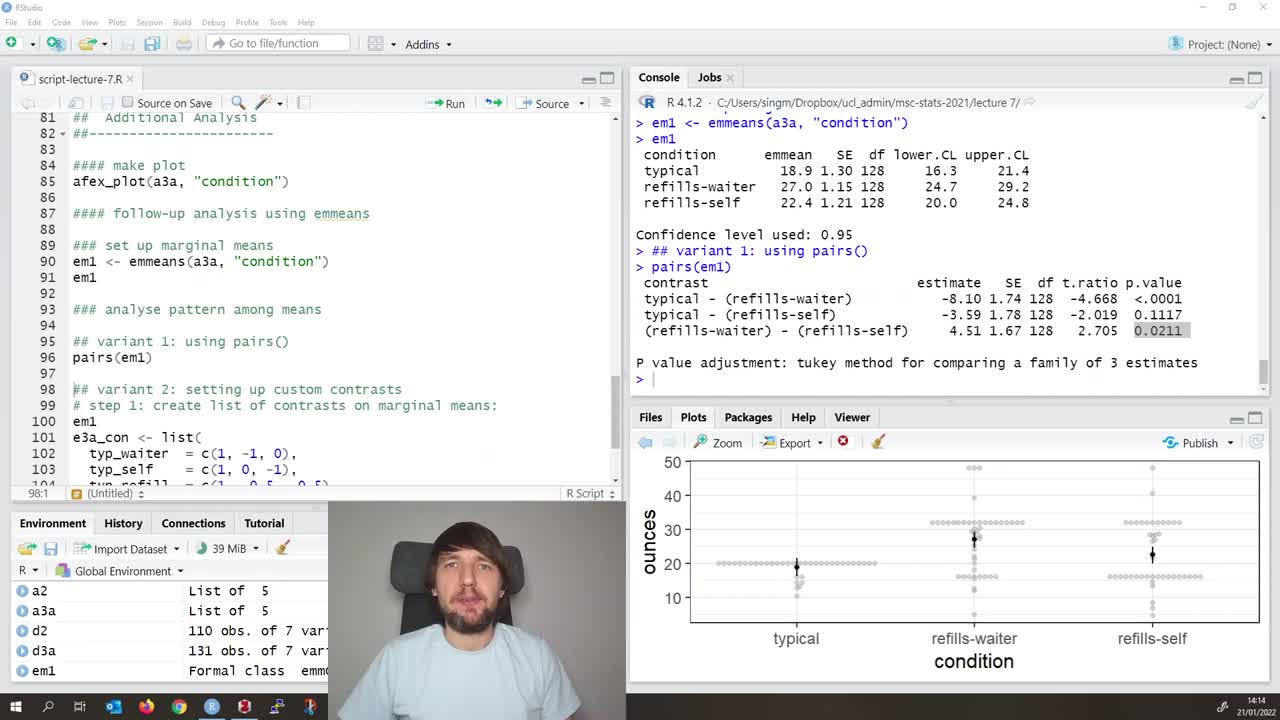Open the Session menu
This screenshot has width=1280, height=720.
click(151, 22)
